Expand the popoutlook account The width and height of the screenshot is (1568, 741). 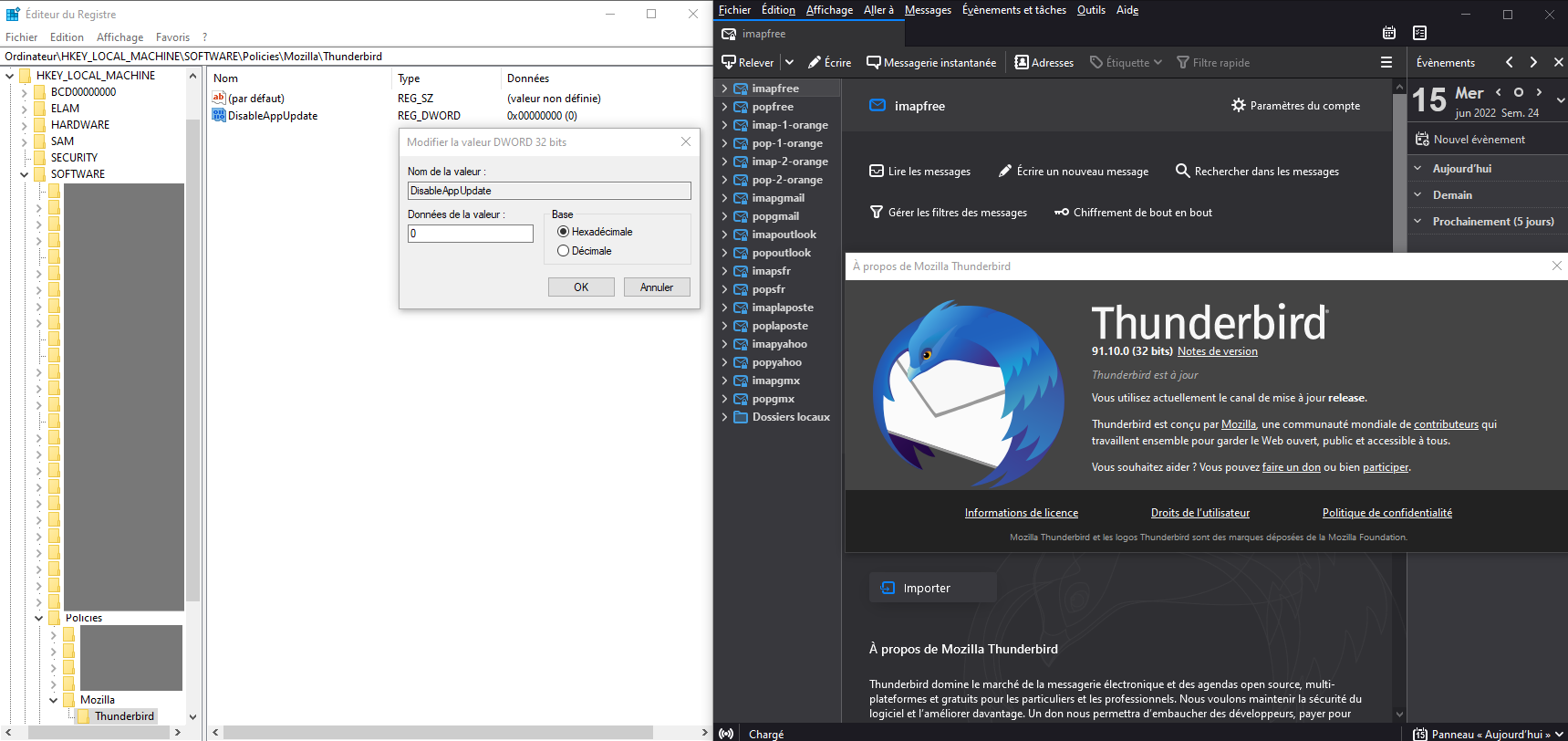725,253
